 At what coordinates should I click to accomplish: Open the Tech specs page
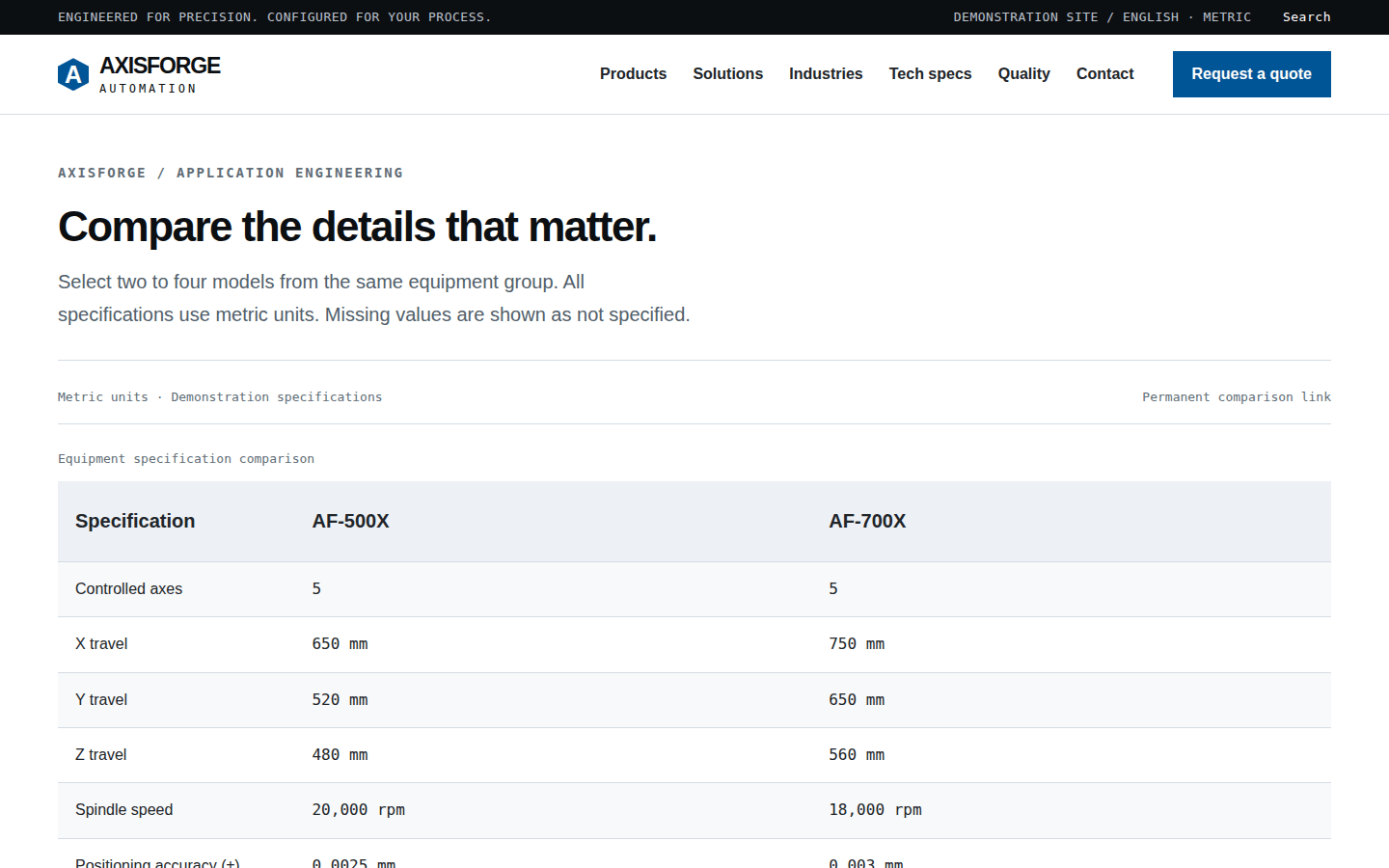coord(930,74)
